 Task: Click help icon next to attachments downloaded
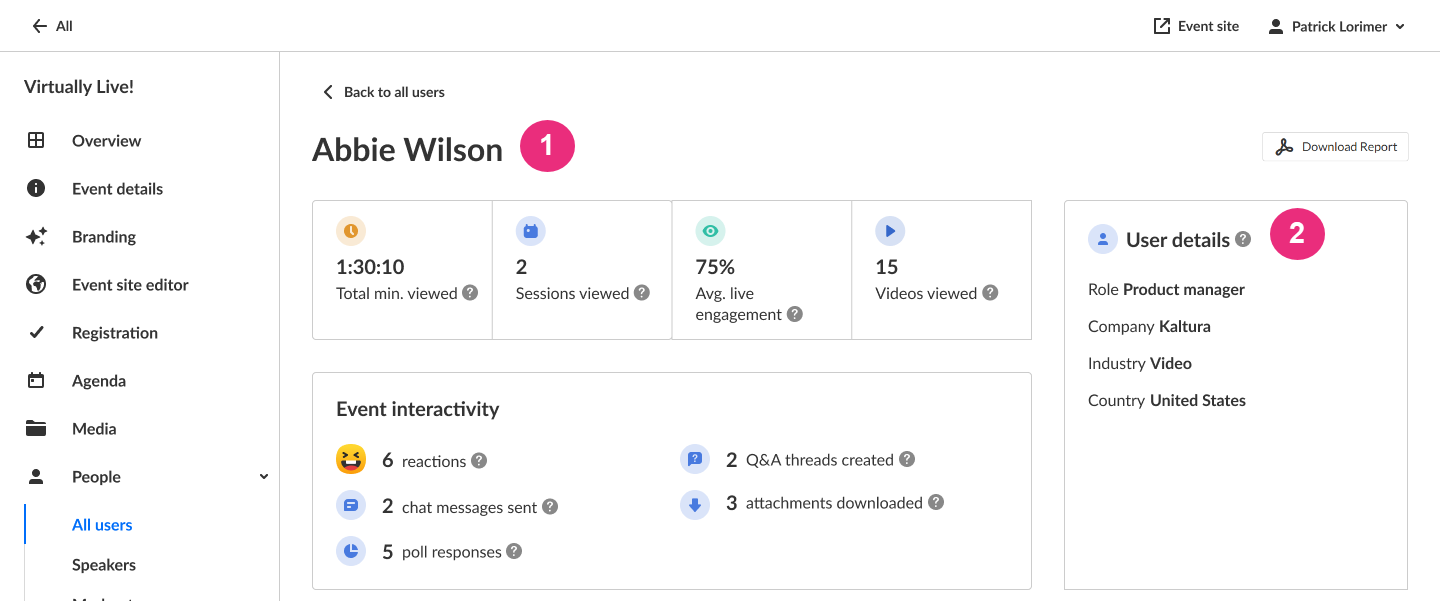(936, 502)
